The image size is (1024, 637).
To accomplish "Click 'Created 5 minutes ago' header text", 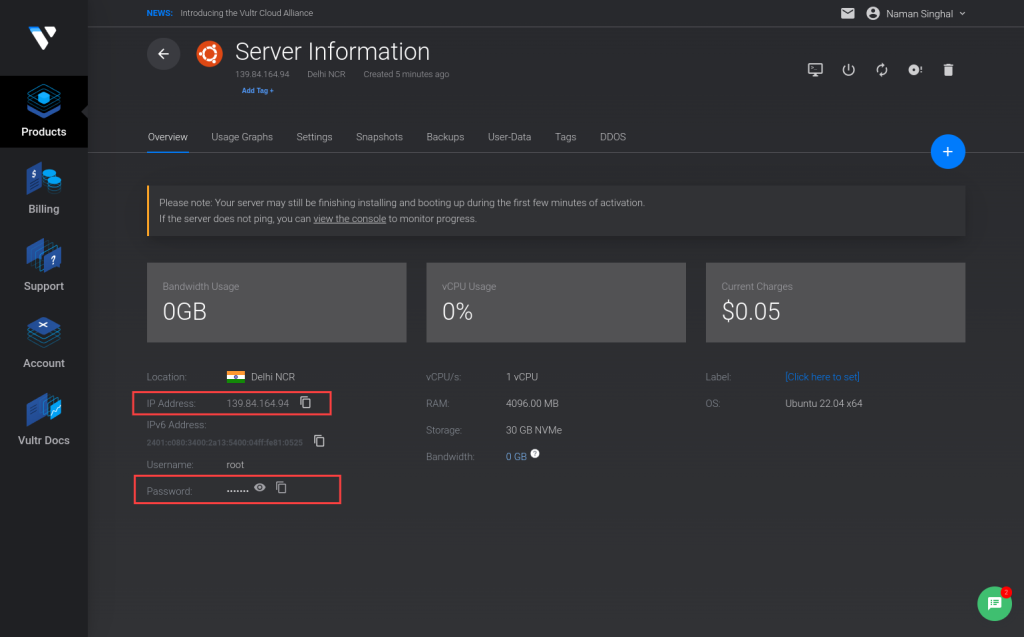I will (406, 74).
